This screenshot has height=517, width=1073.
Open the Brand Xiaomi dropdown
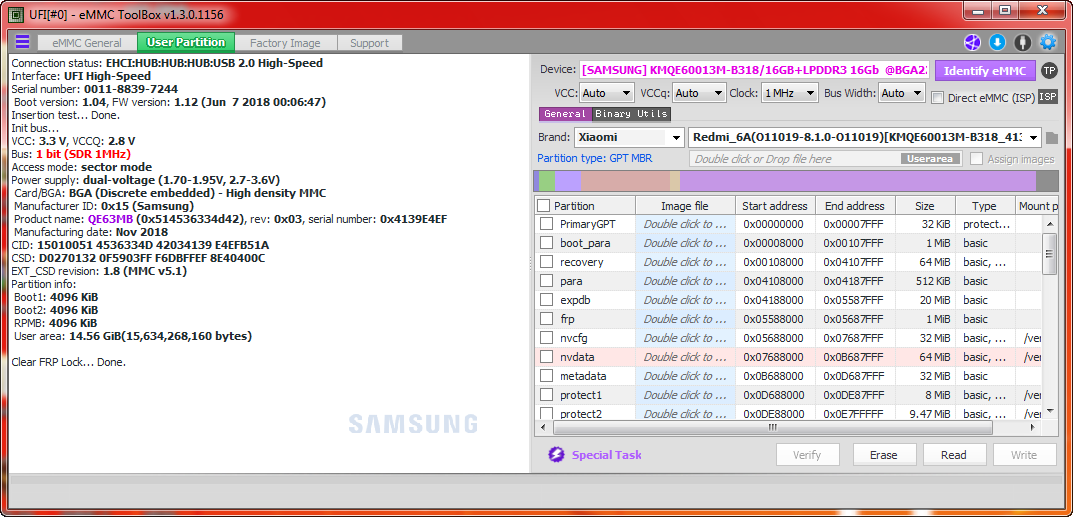[x=629, y=137]
